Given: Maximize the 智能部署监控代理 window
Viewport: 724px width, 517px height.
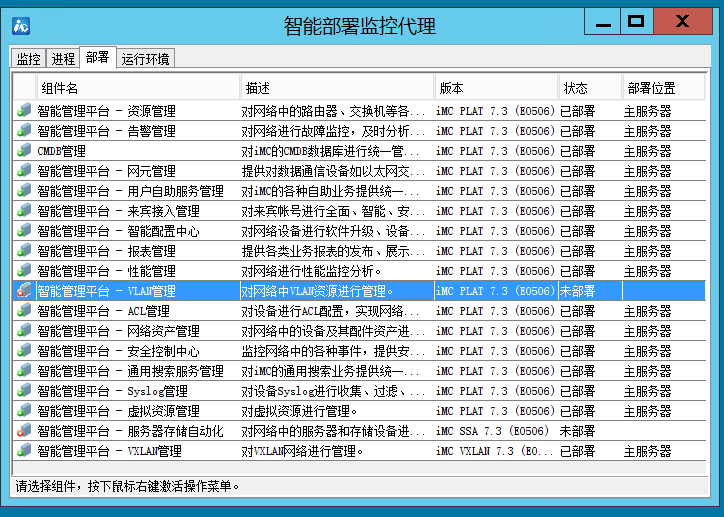Looking at the screenshot, I should [x=636, y=22].
